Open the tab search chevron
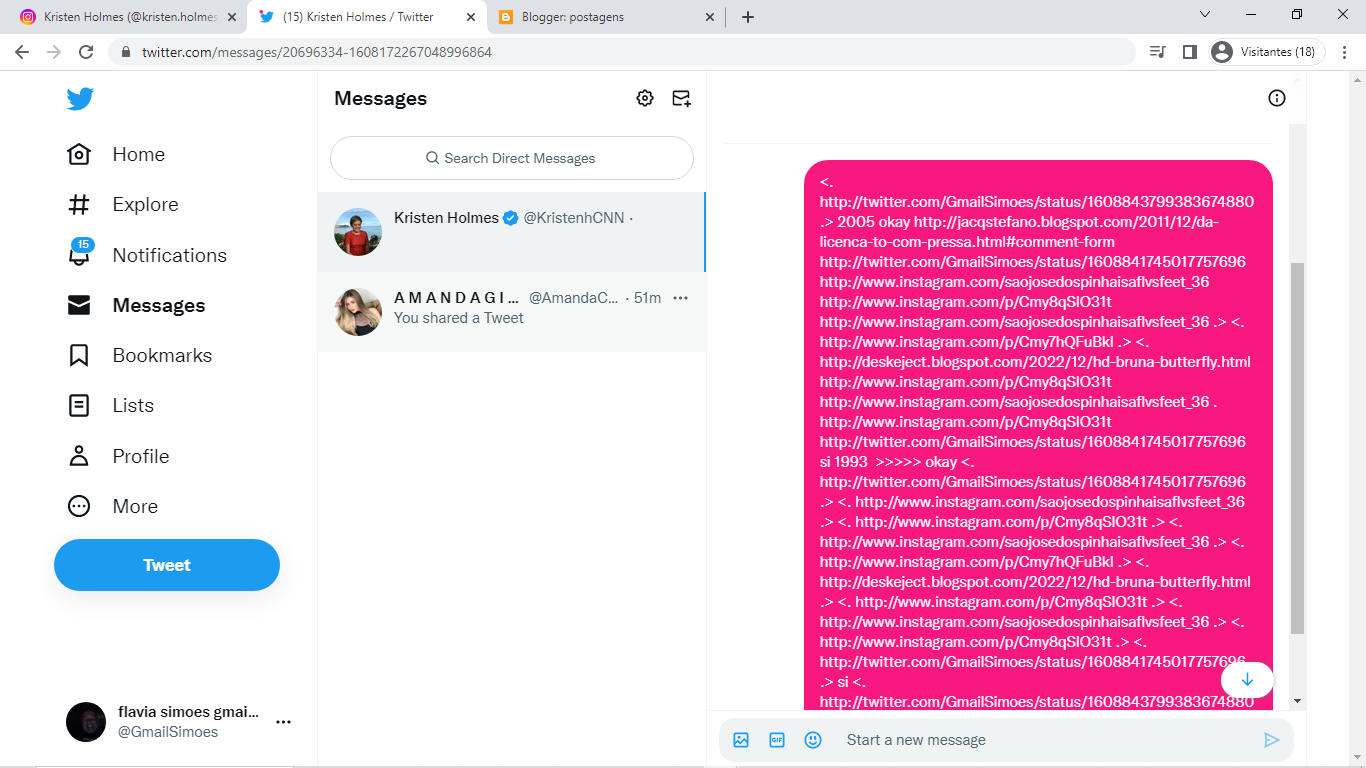 [x=1205, y=15]
